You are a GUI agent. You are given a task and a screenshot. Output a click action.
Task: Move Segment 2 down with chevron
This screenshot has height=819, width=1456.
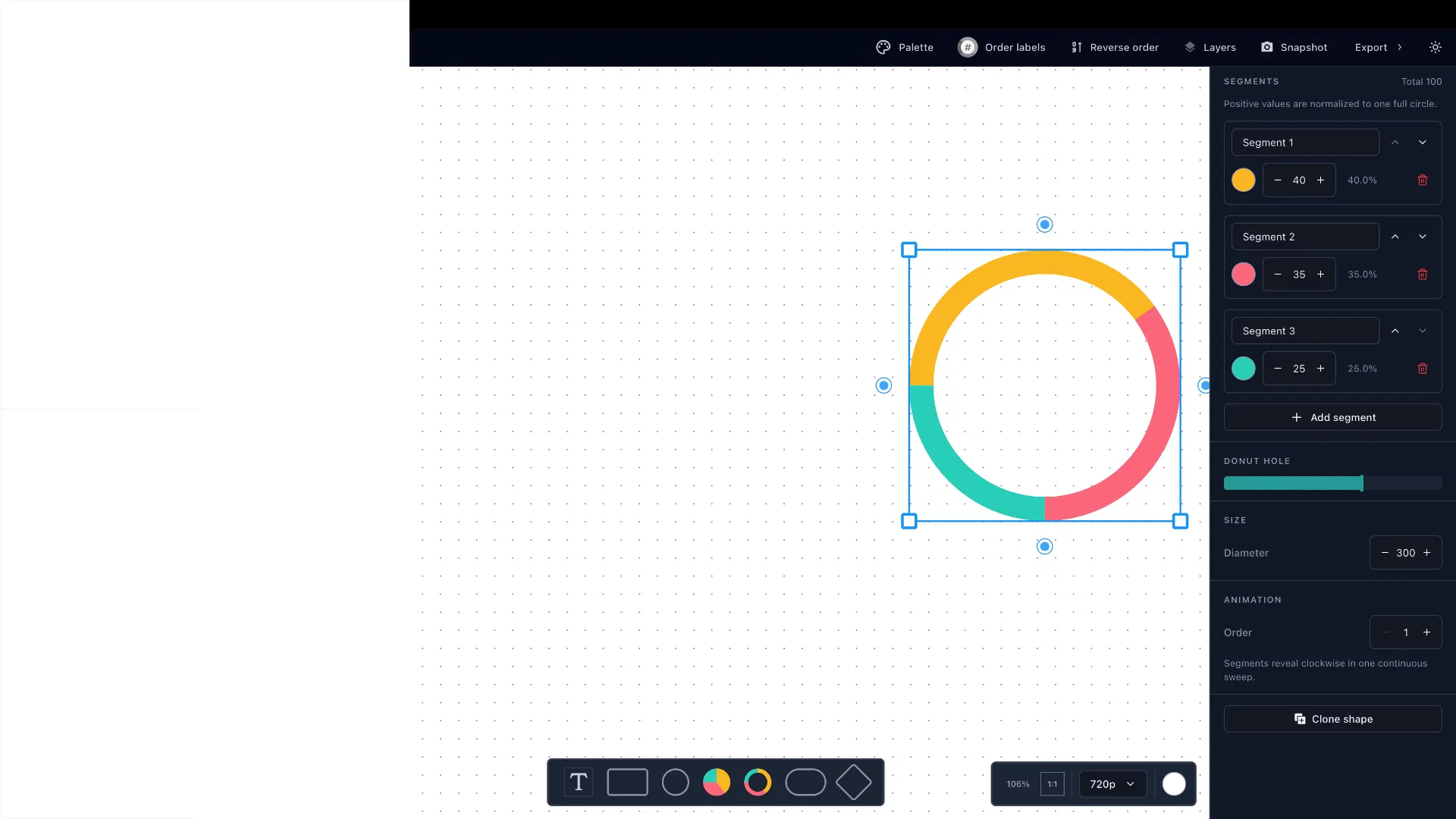(1423, 237)
